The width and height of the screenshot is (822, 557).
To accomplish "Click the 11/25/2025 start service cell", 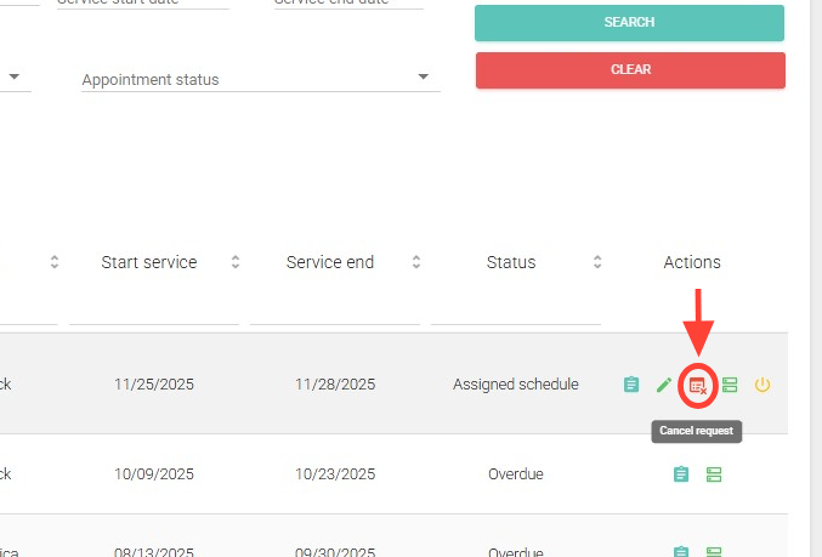I will point(154,384).
